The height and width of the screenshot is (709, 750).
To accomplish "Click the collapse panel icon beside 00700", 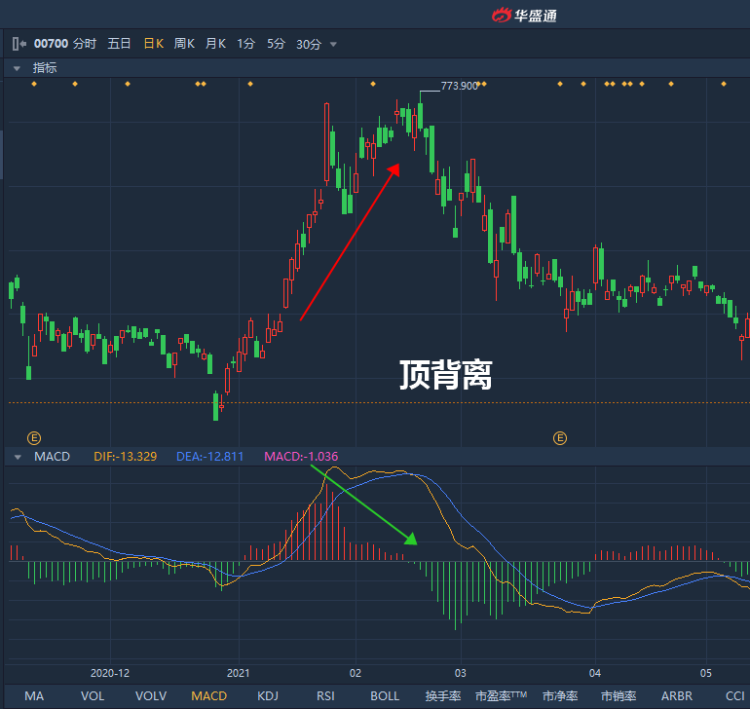I will pos(19,44).
